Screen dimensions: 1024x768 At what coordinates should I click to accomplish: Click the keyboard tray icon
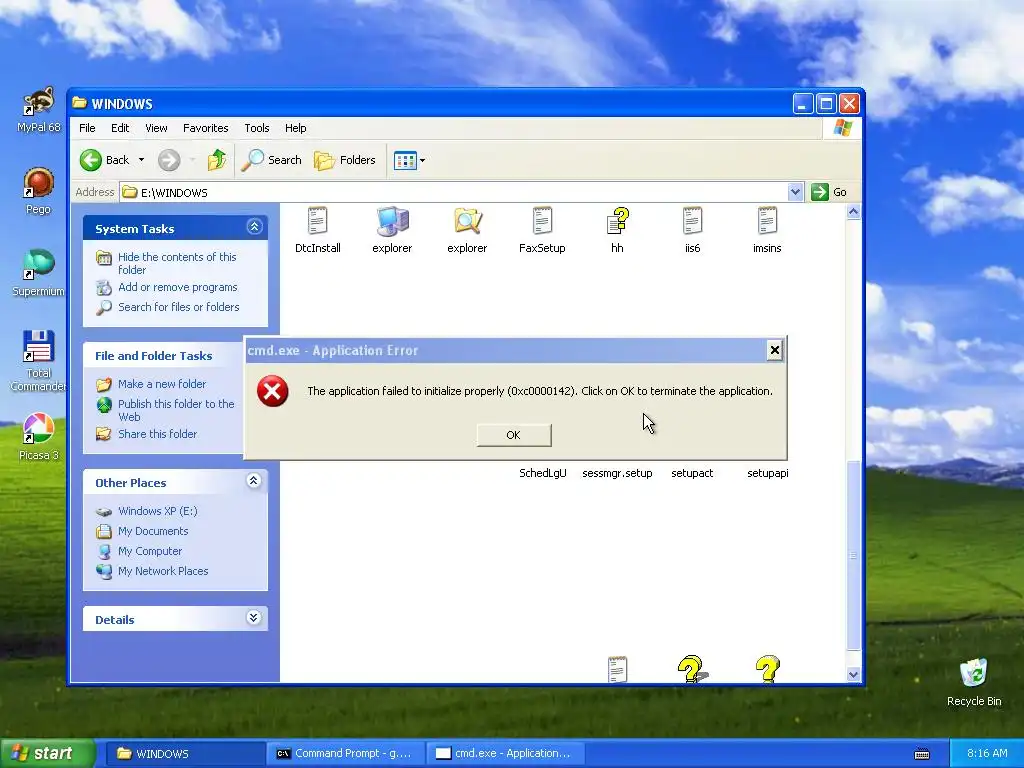[x=922, y=754]
